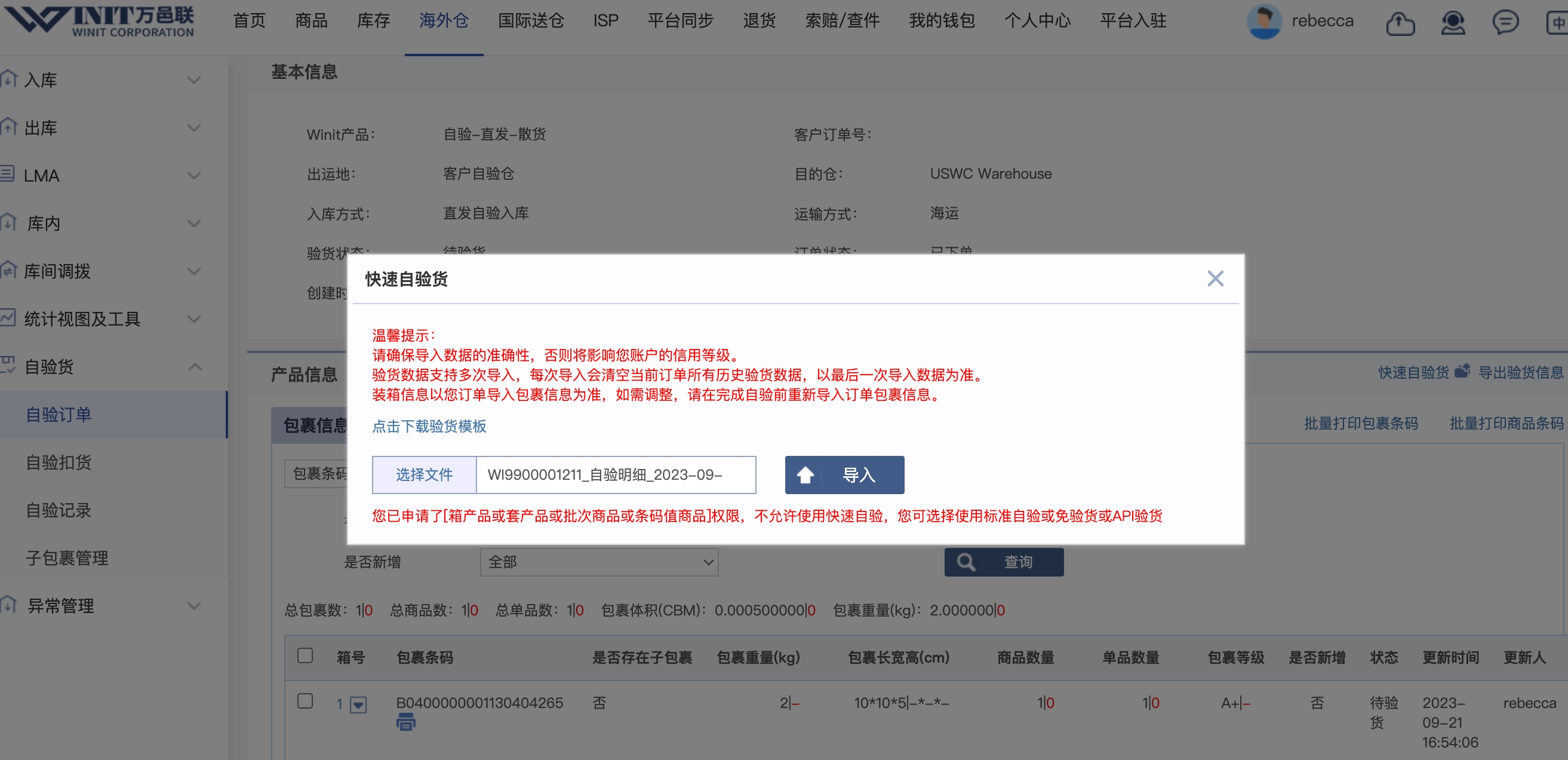
Task: Expand box 1 row dropdown arrow
Action: coord(358,705)
